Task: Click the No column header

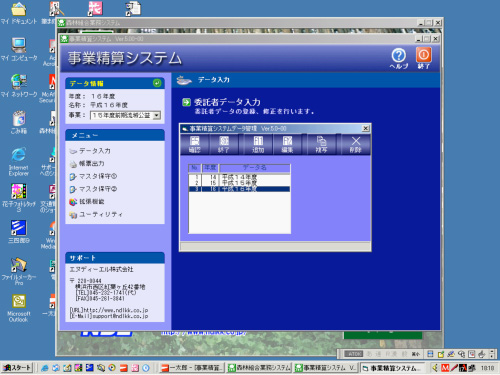Action: (195, 167)
